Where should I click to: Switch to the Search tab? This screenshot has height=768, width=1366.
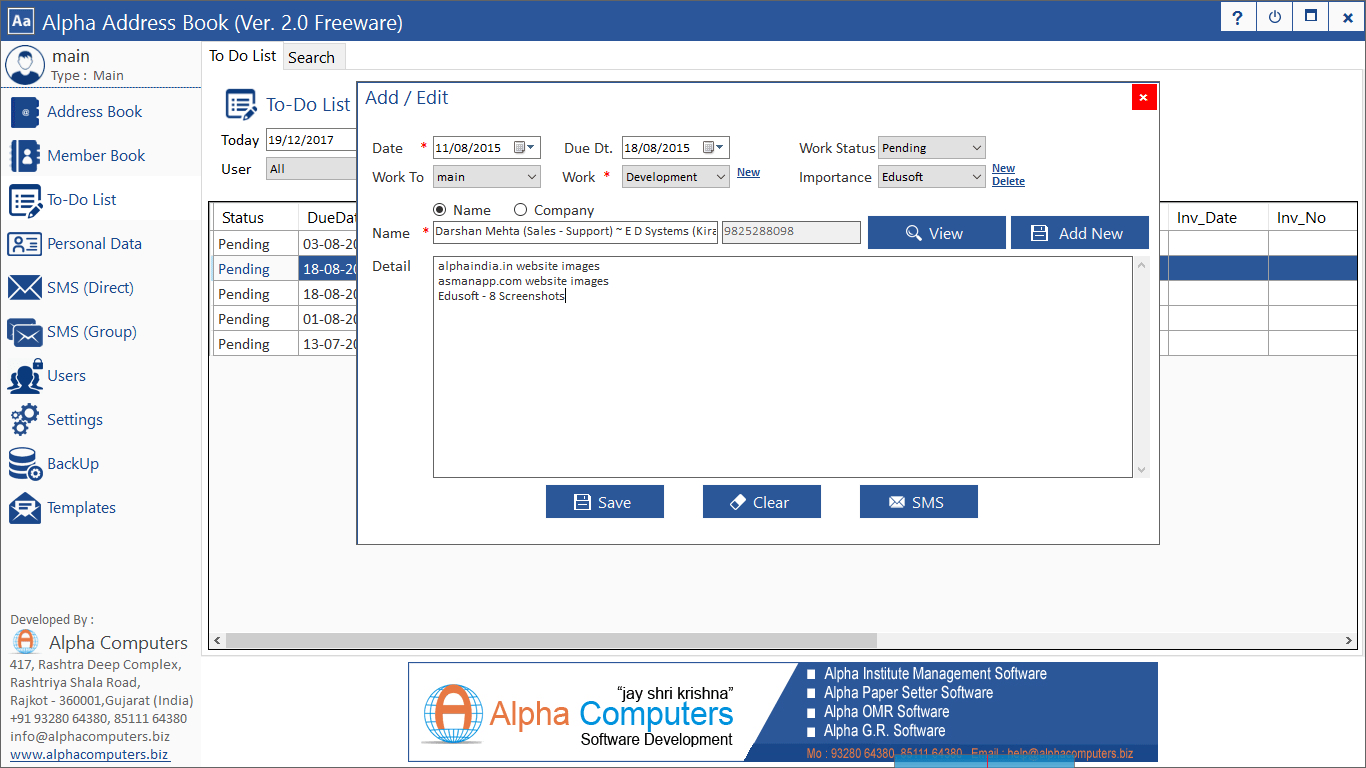pos(312,57)
